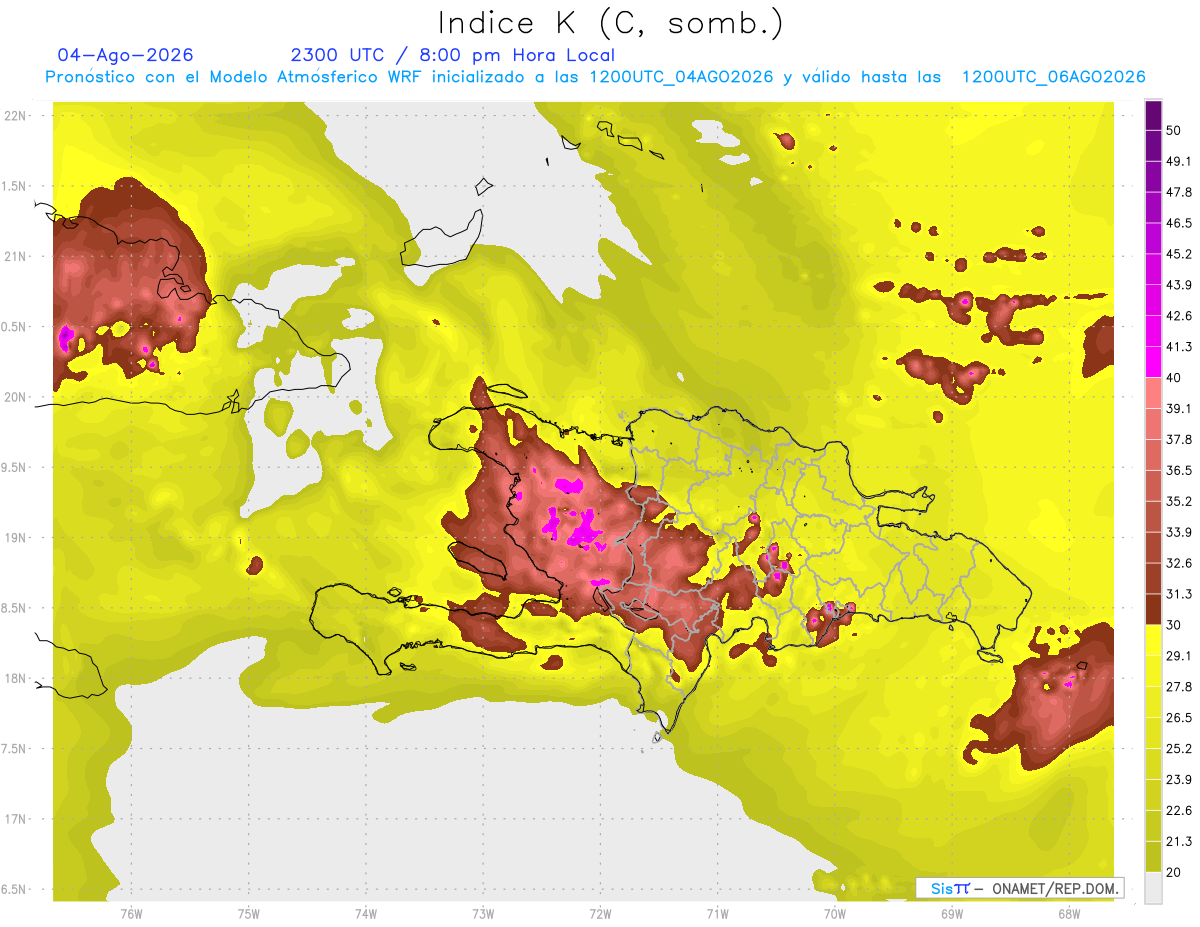Click the '68W' longitude label

pyautogui.click(x=1068, y=914)
